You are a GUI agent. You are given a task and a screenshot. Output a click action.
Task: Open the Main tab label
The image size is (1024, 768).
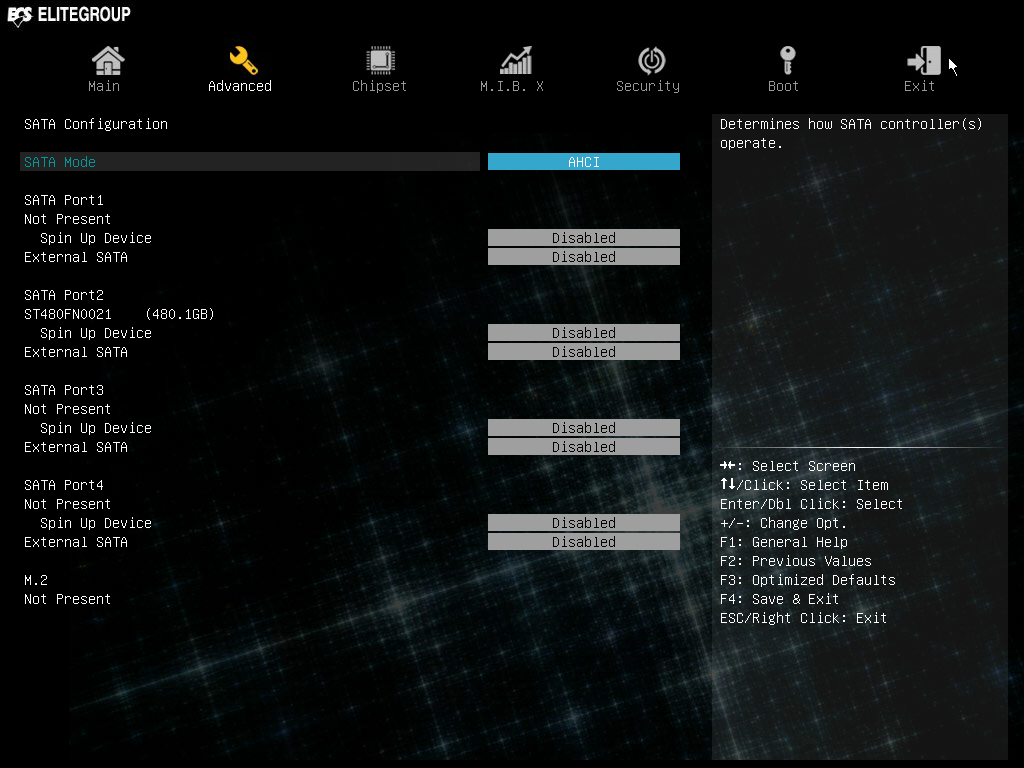104,86
